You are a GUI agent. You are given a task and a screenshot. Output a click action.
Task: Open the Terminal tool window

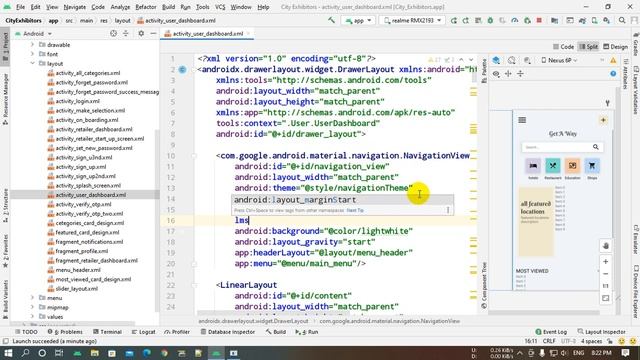tap(107, 332)
